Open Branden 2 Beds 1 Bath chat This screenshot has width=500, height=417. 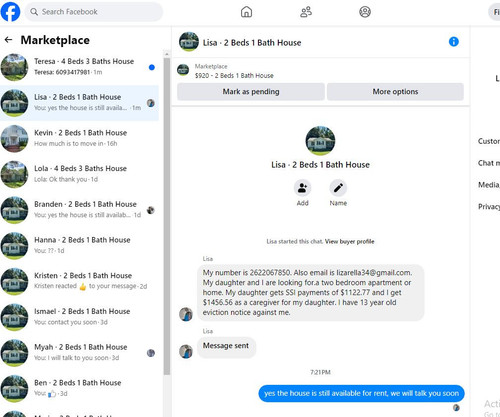pos(79,210)
